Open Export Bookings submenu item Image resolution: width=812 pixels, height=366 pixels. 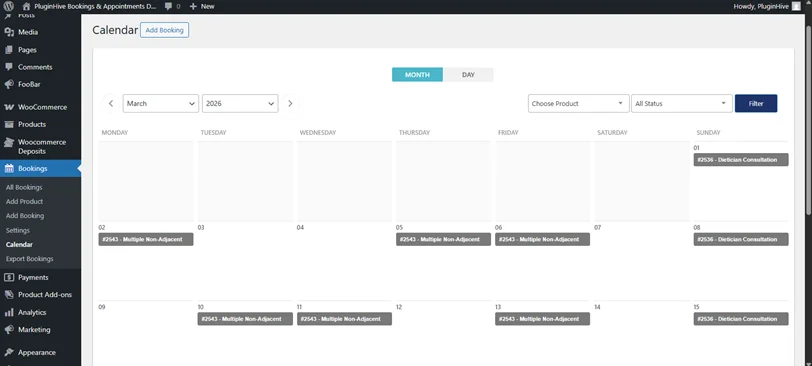point(30,259)
